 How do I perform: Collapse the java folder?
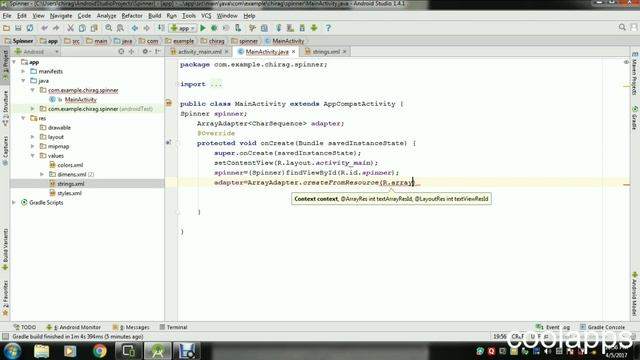tap(23, 81)
